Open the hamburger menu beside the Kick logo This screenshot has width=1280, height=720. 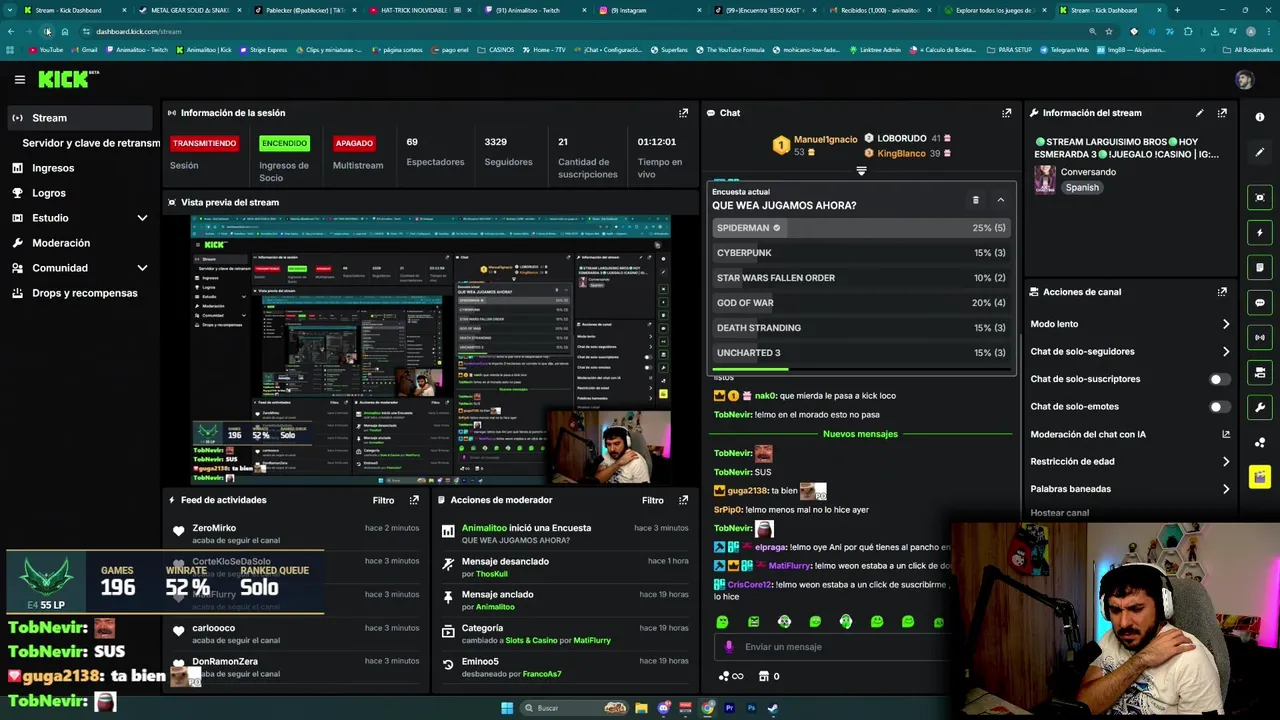pyautogui.click(x=19, y=79)
